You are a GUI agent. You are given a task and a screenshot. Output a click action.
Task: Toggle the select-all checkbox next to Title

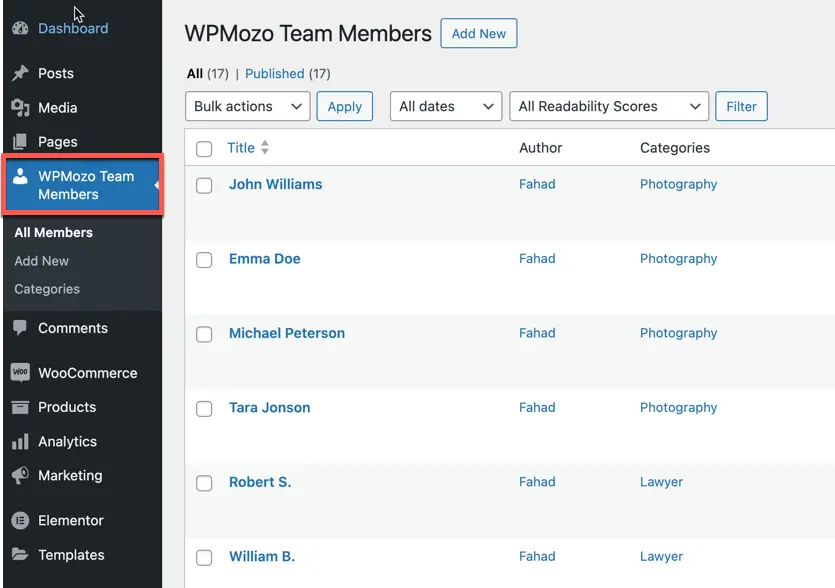coord(204,149)
